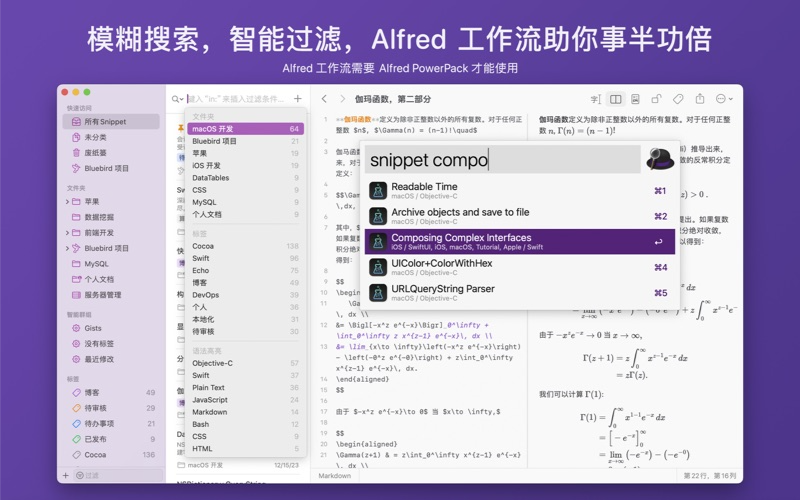Click the Alfred hat icon
Viewport: 800px width, 500px height.
coord(660,159)
